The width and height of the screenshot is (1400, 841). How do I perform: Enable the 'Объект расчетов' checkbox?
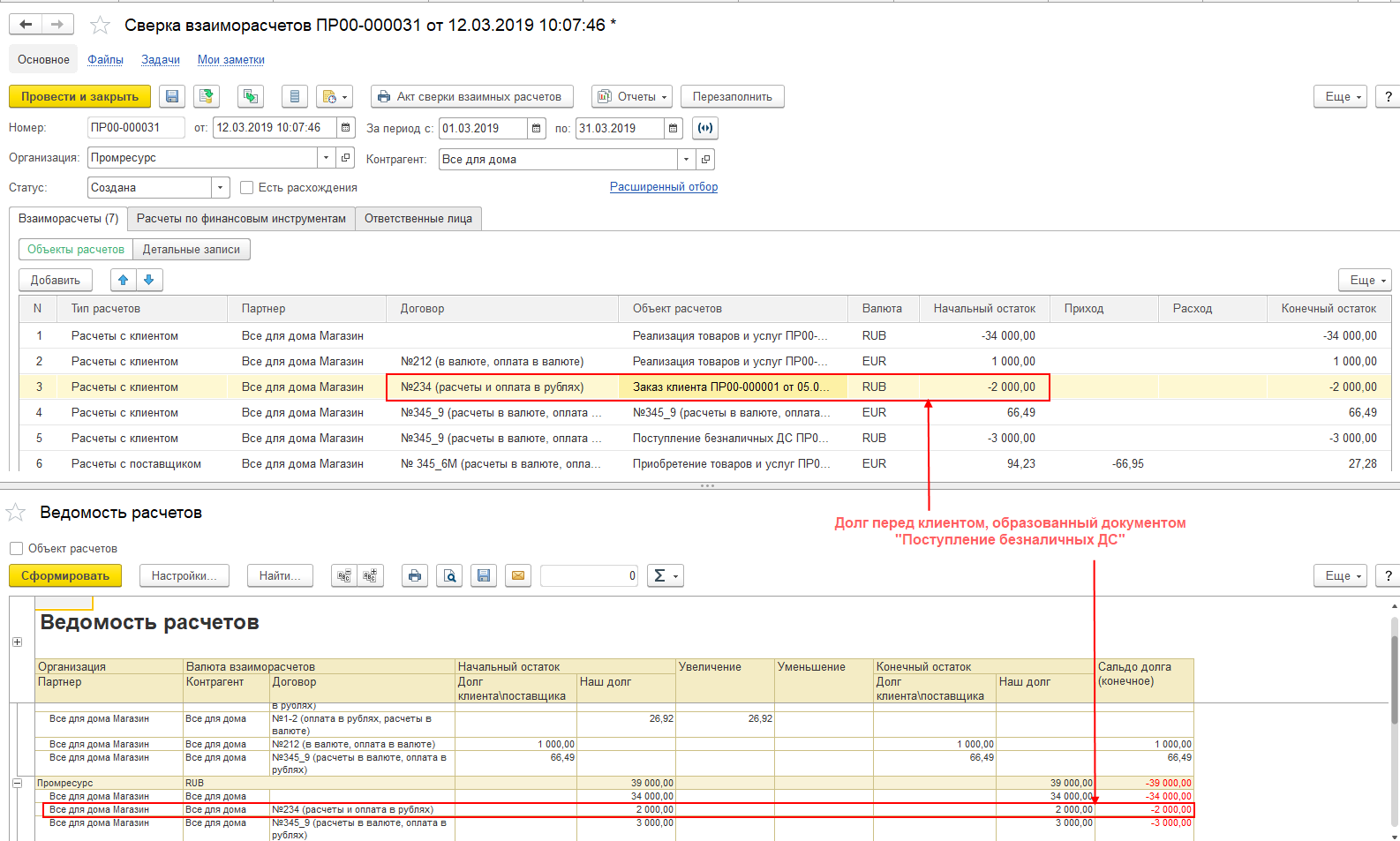tap(16, 549)
